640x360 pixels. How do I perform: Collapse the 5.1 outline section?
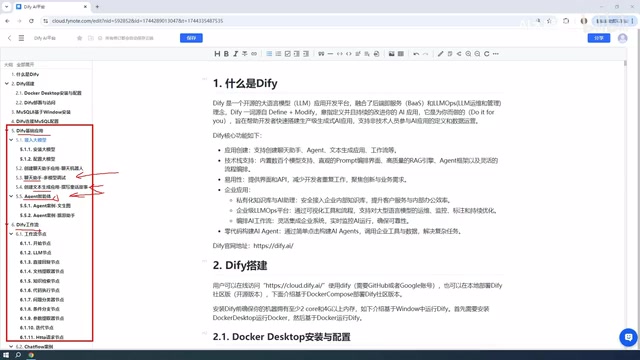pos(11,140)
